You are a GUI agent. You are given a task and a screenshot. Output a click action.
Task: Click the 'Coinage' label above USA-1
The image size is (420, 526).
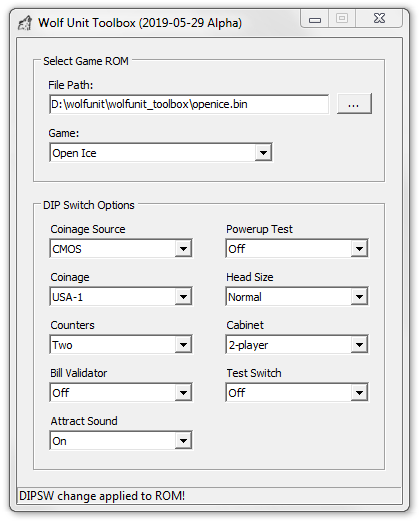70,277
